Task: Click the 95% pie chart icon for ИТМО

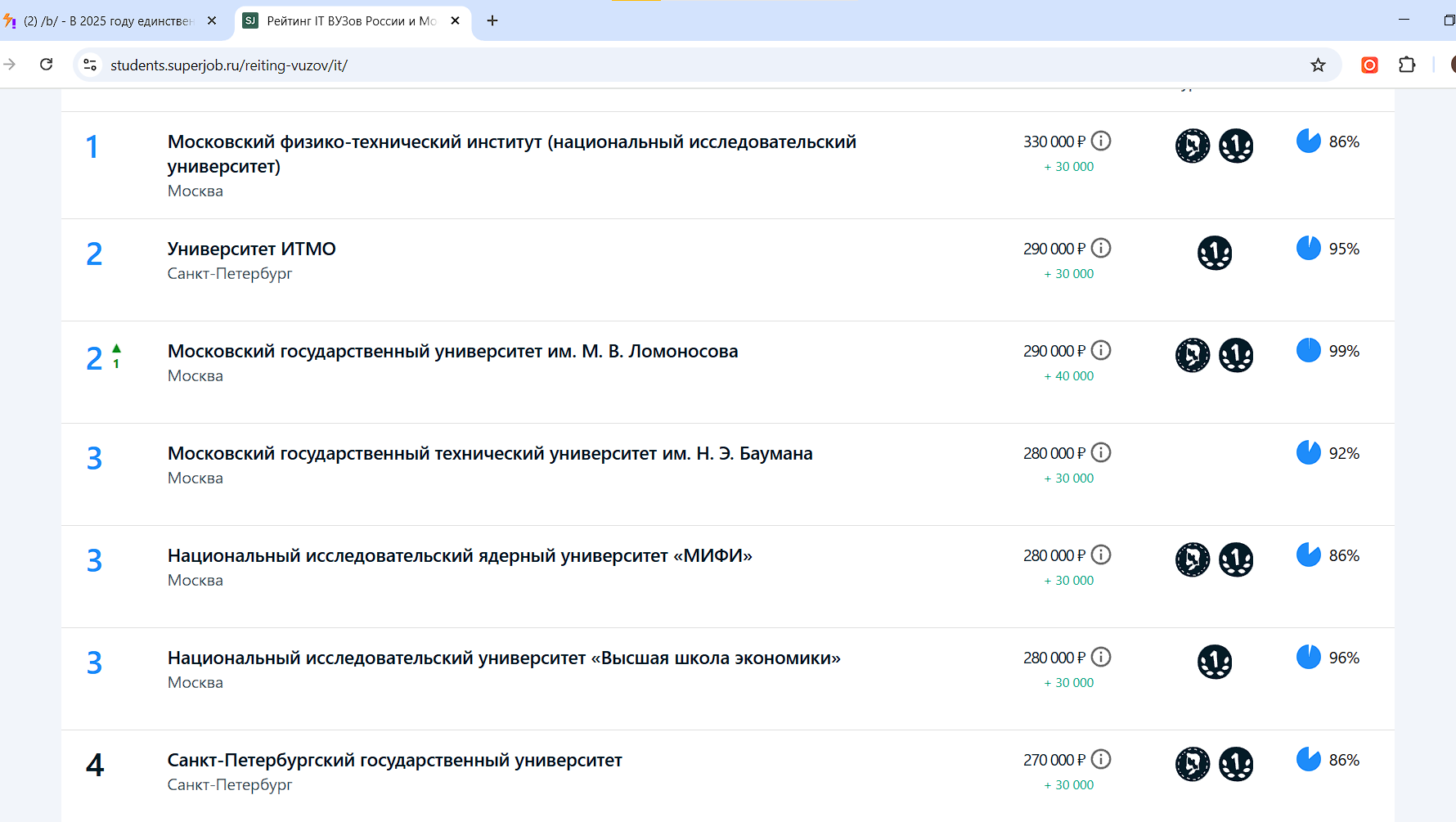Action: point(1309,248)
